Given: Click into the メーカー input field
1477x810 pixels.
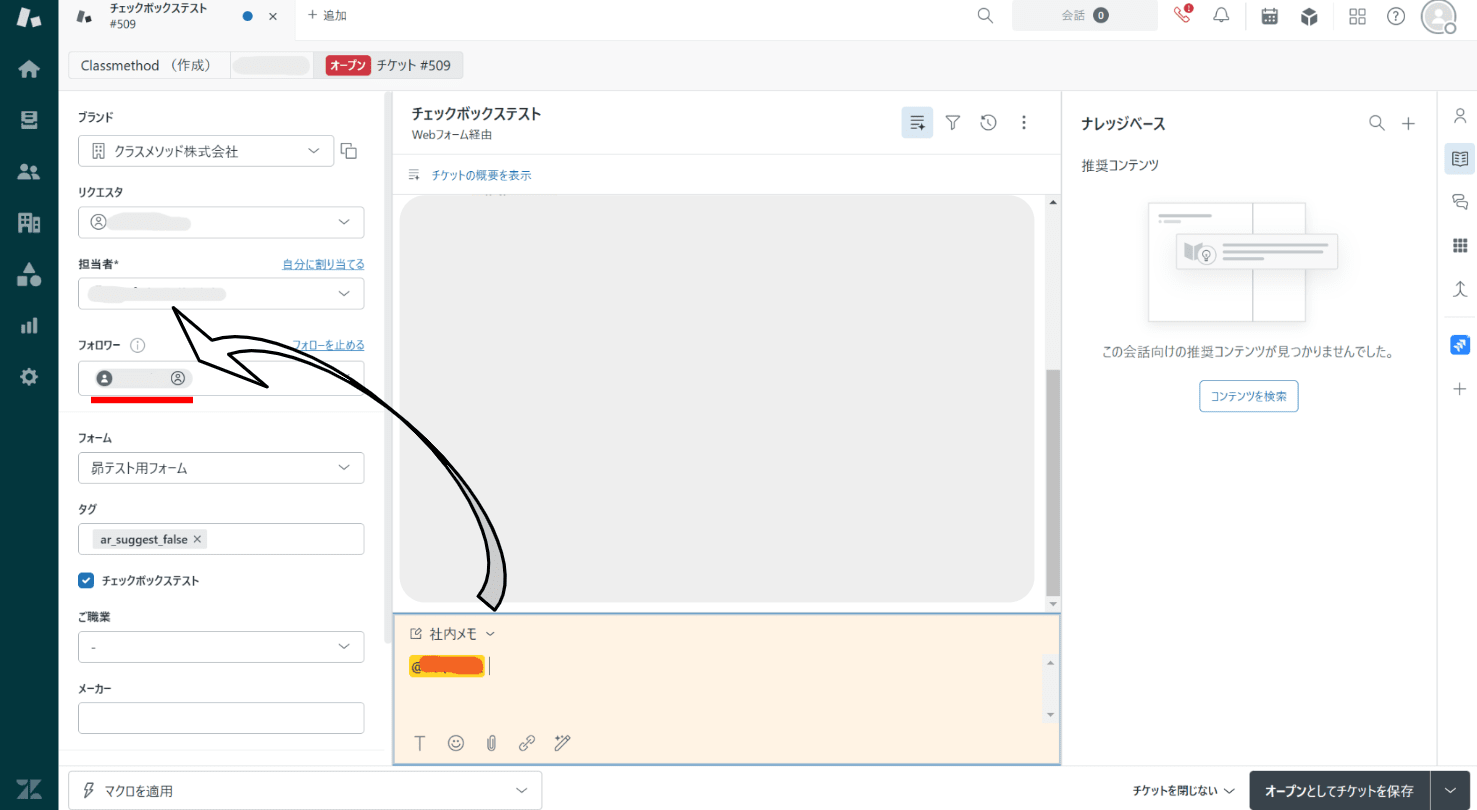Looking at the screenshot, I should tap(221, 718).
